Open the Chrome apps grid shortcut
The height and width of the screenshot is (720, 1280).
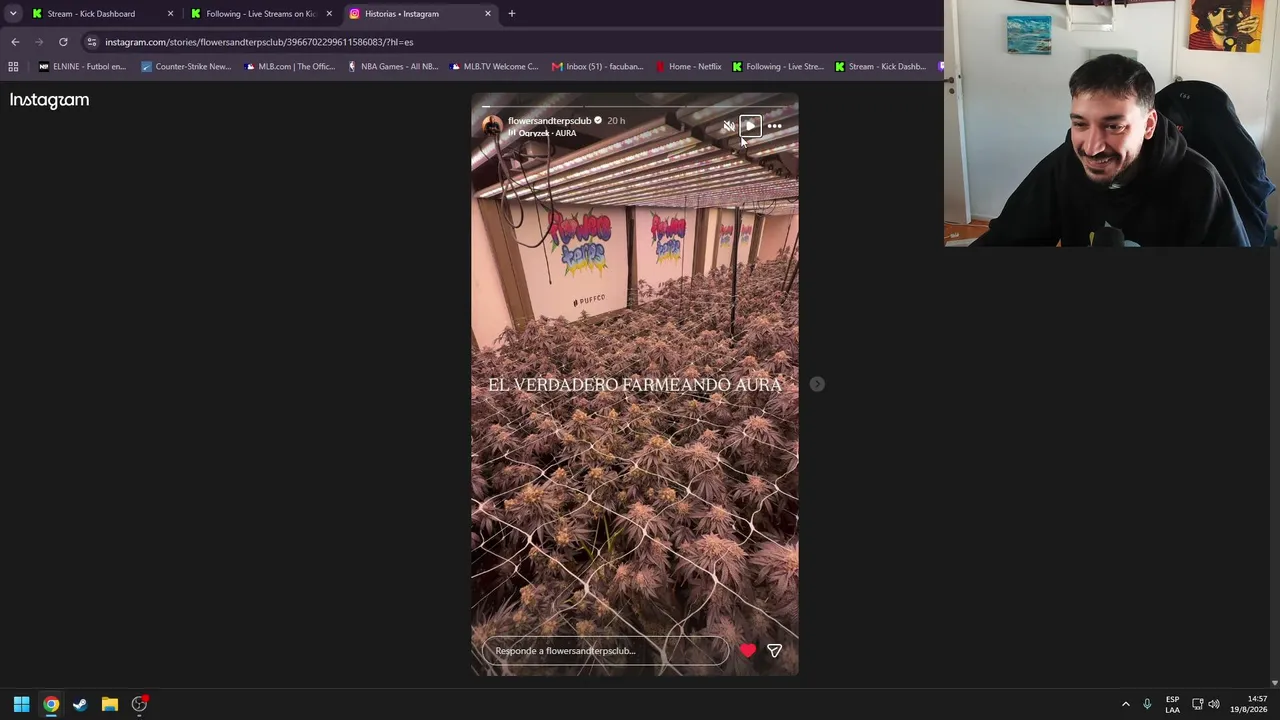click(13, 67)
